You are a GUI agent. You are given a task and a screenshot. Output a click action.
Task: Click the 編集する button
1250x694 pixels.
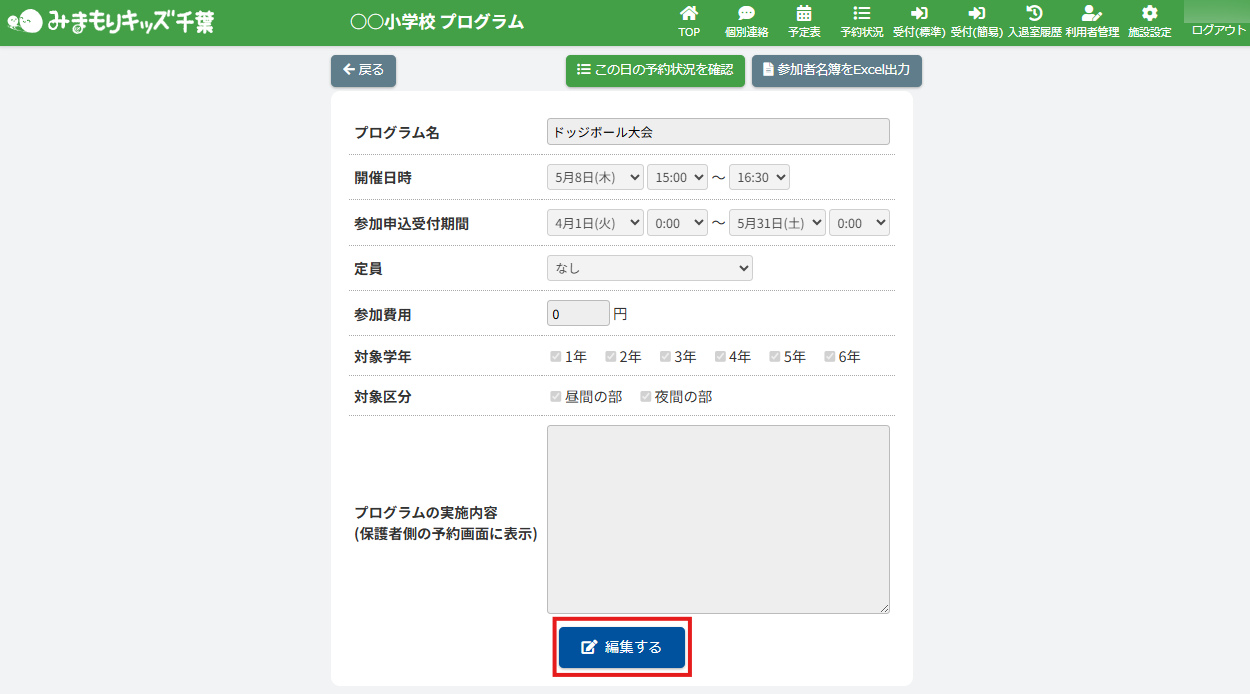pos(622,647)
